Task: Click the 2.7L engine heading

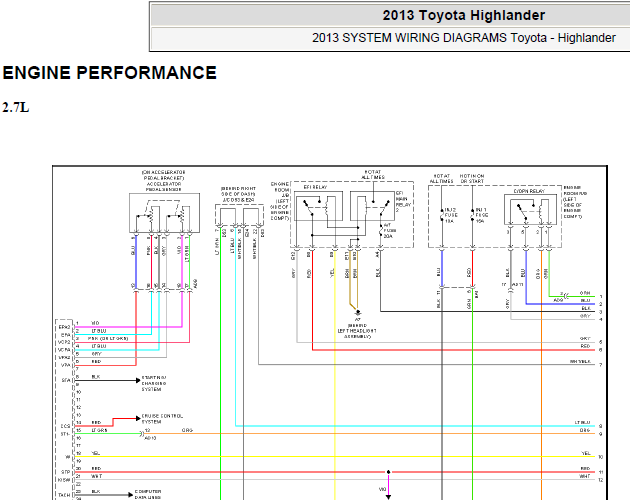Action: point(16,108)
